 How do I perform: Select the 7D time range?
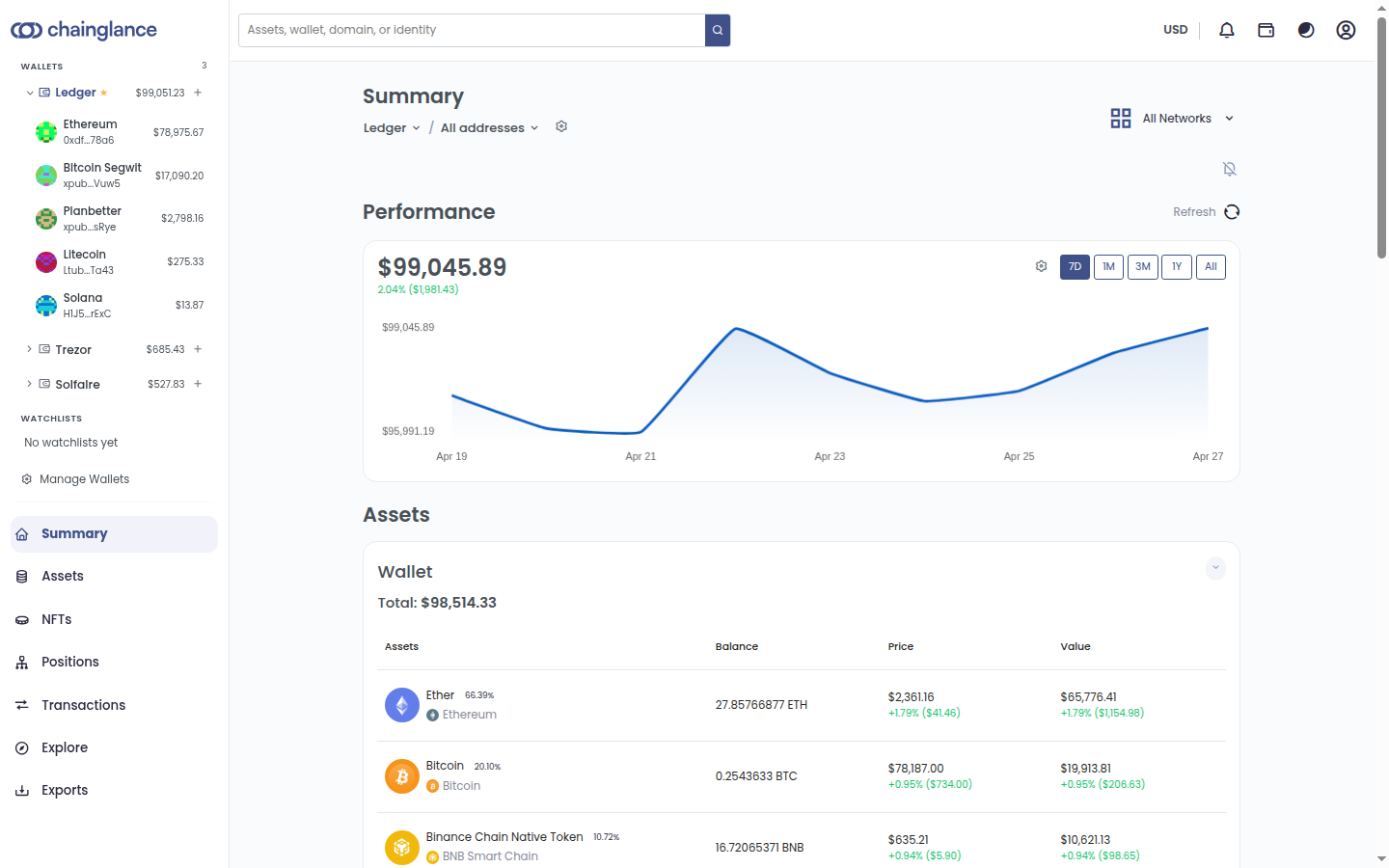coord(1075,267)
